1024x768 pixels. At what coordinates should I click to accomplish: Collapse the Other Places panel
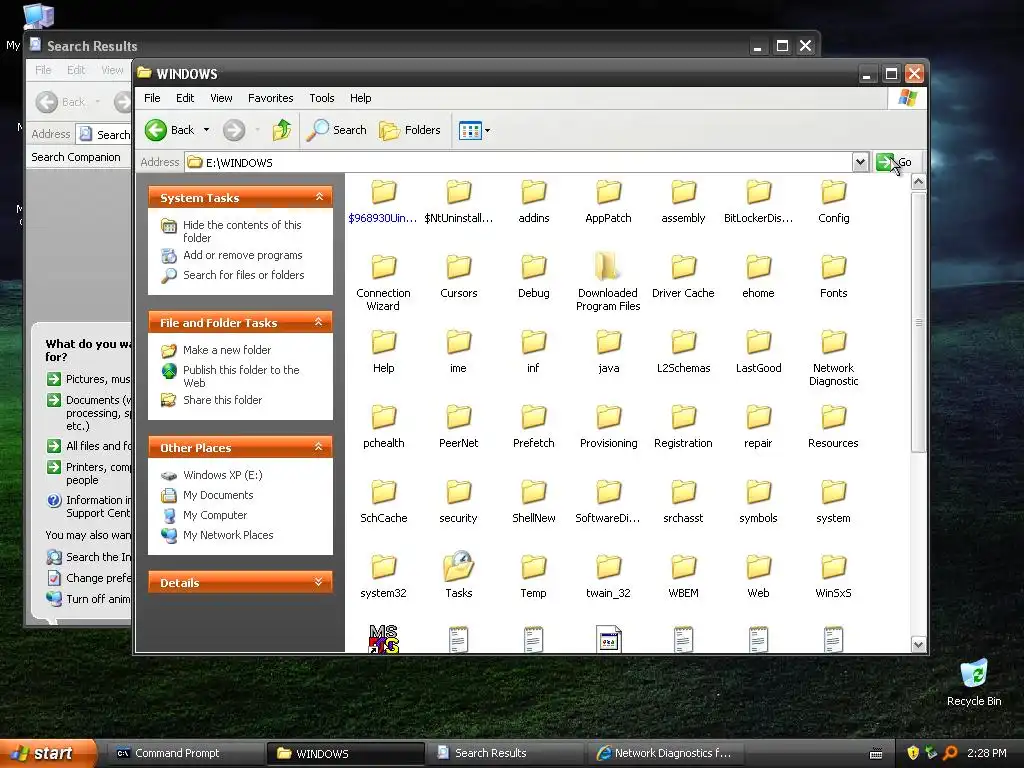[319, 447]
